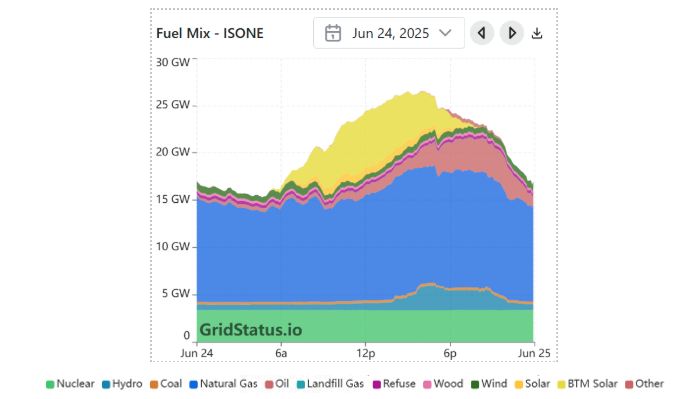Click the Jun 24 axis label
The image size is (685, 399).
(197, 353)
